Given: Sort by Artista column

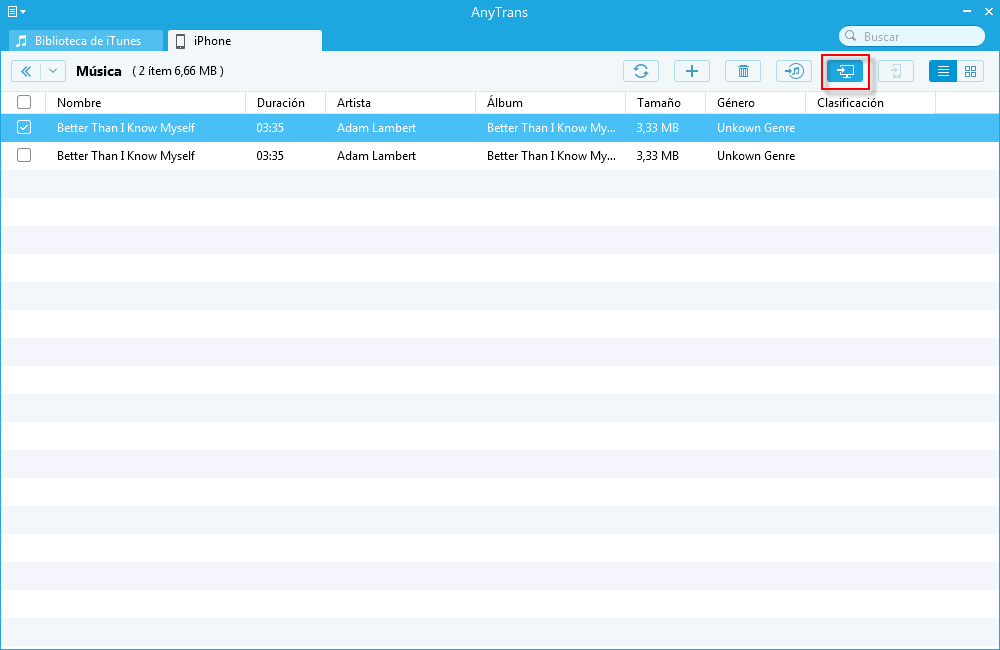Looking at the screenshot, I should point(401,103).
